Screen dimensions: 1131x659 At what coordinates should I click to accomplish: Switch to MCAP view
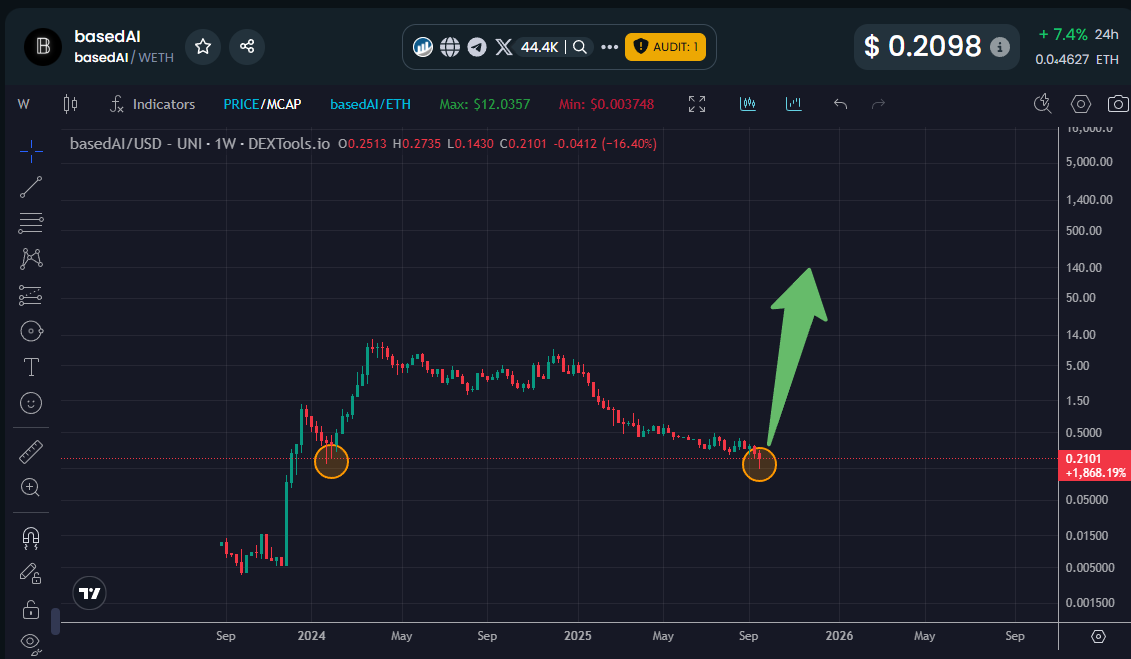click(x=283, y=105)
